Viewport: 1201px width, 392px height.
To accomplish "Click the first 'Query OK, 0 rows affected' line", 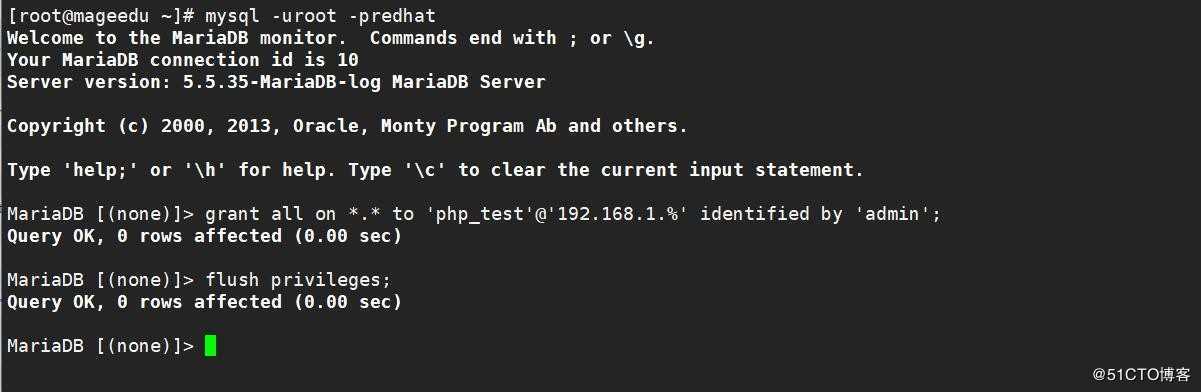I will pos(204,236).
